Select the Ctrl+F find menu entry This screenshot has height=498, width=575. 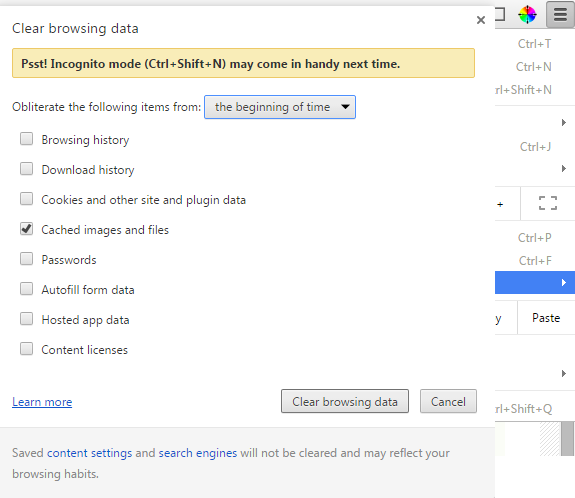pos(535,261)
